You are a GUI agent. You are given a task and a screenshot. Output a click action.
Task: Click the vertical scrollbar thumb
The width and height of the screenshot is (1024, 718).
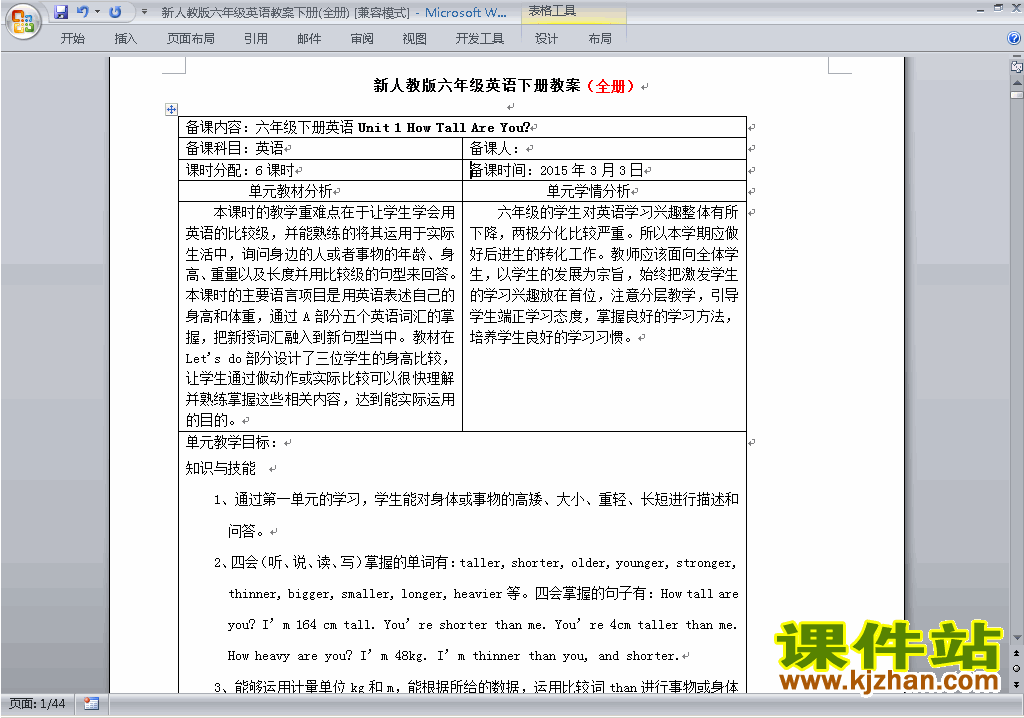click(1017, 95)
